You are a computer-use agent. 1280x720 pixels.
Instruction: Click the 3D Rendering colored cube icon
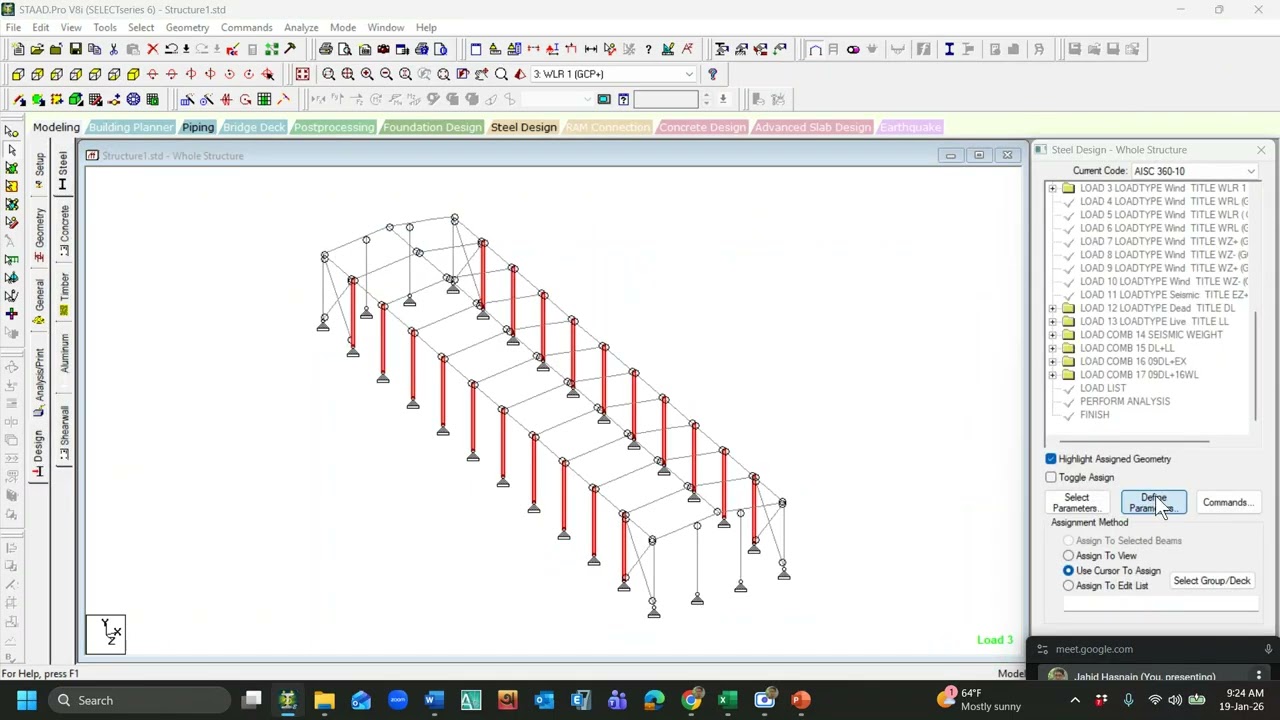[75, 99]
